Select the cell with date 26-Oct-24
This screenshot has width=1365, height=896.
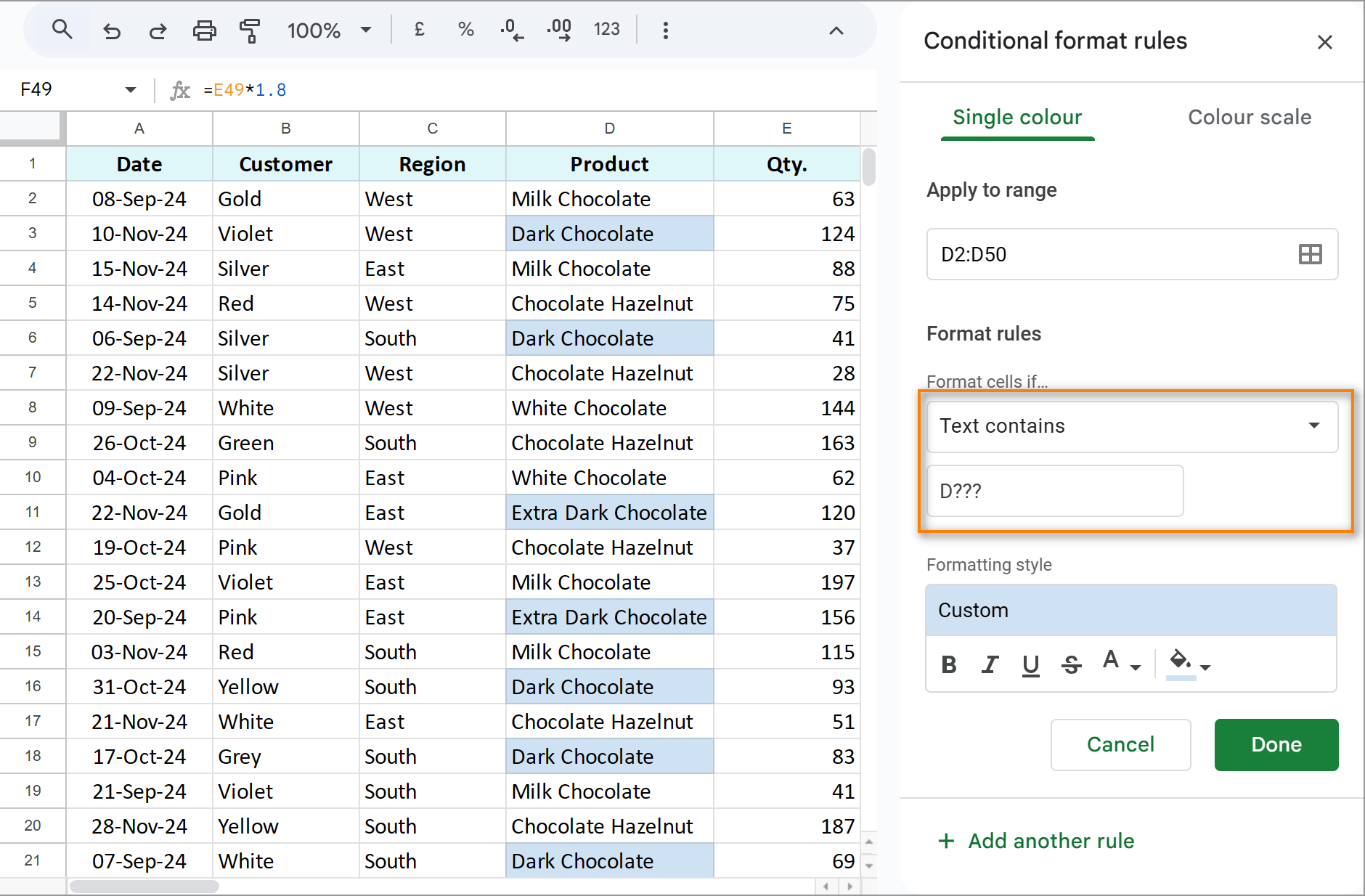tap(139, 443)
